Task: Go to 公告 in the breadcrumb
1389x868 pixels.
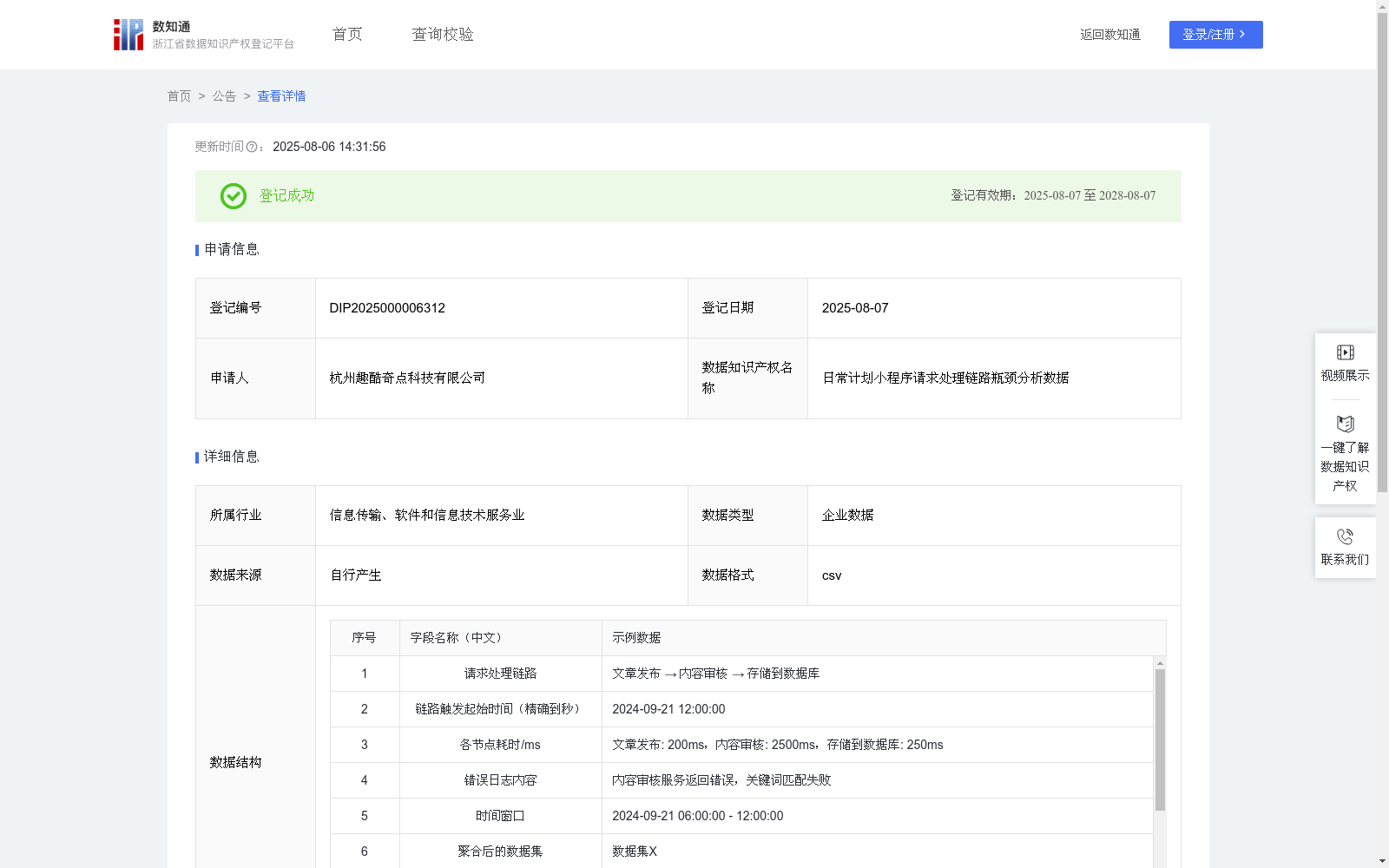Action: 224,96
